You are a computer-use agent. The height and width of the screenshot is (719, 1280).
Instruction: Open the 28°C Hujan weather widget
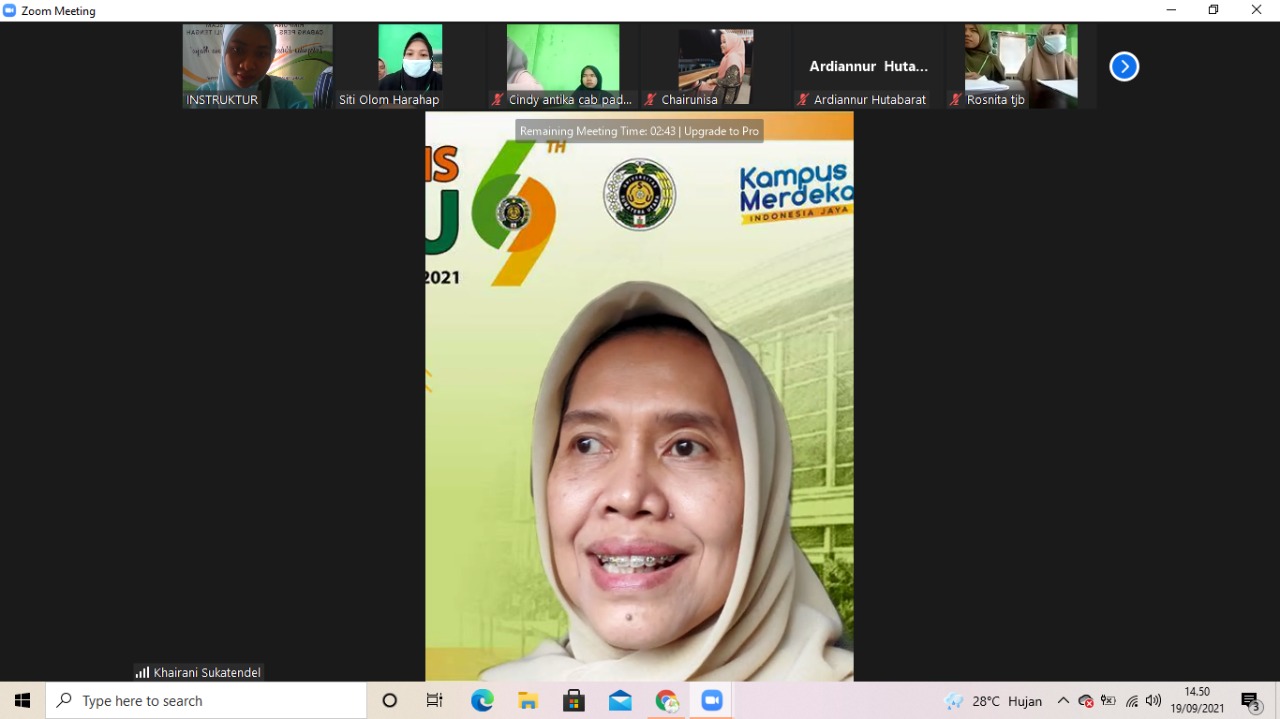tap(993, 701)
